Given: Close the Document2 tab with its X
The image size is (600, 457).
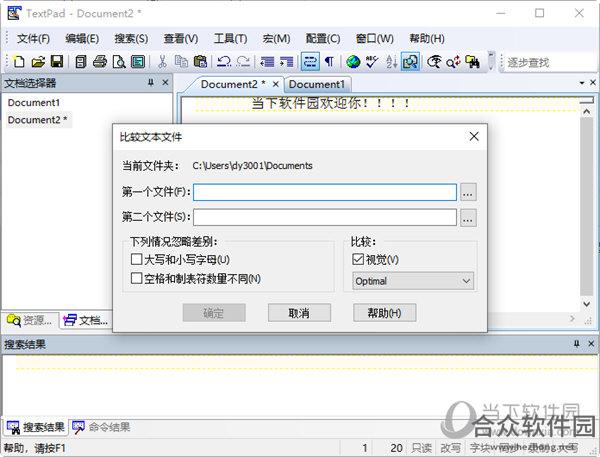Looking at the screenshot, I should pyautogui.click(x=276, y=84).
